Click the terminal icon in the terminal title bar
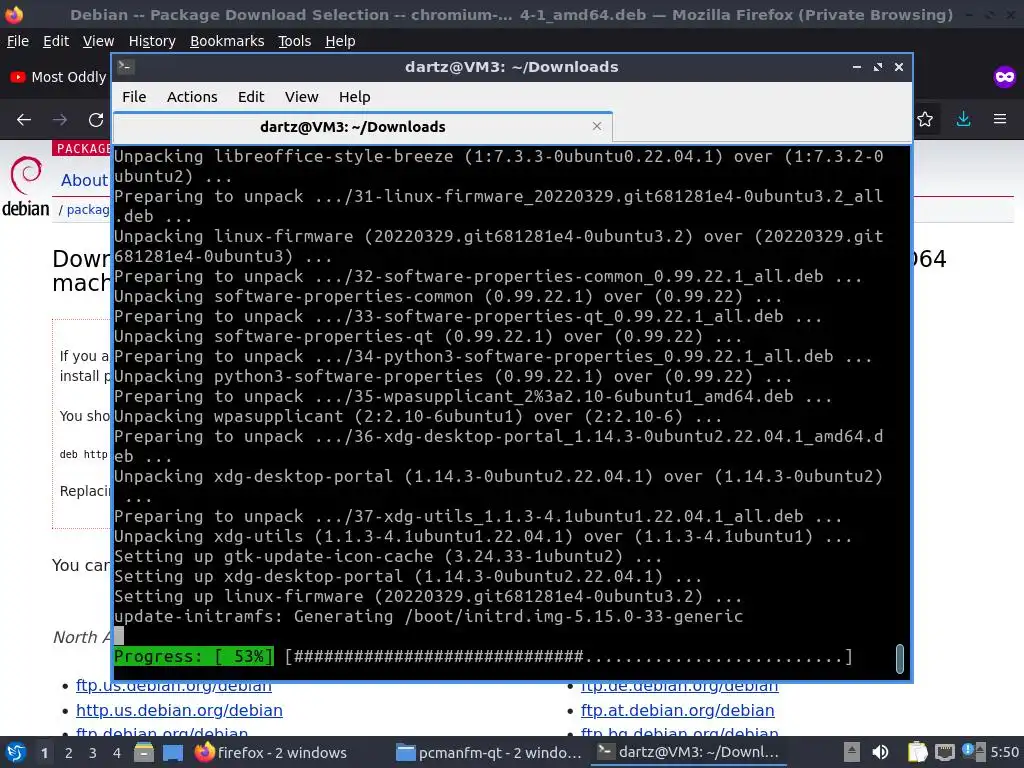Image resolution: width=1024 pixels, height=768 pixels. pyautogui.click(x=126, y=67)
